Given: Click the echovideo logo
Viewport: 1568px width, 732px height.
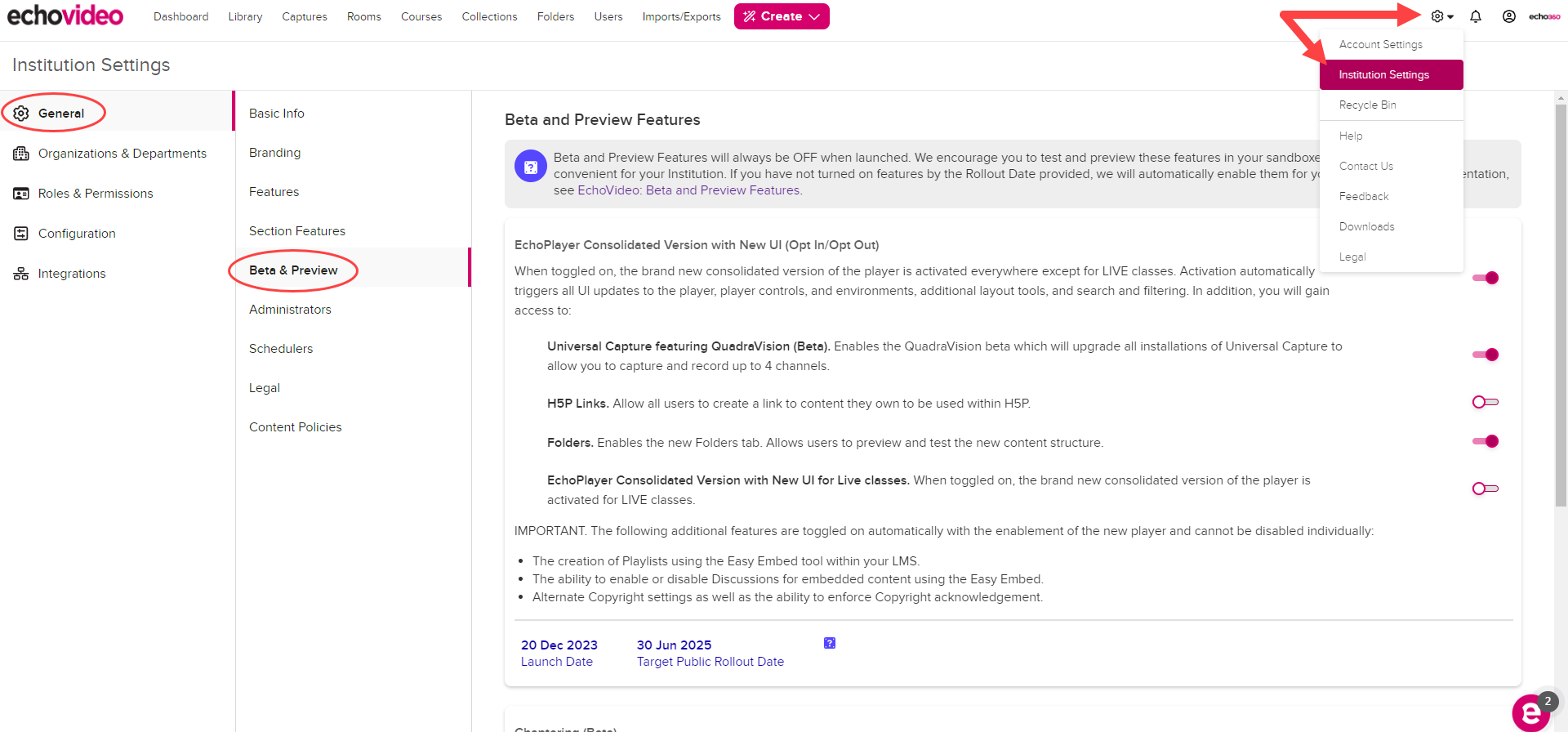Looking at the screenshot, I should click(x=65, y=16).
